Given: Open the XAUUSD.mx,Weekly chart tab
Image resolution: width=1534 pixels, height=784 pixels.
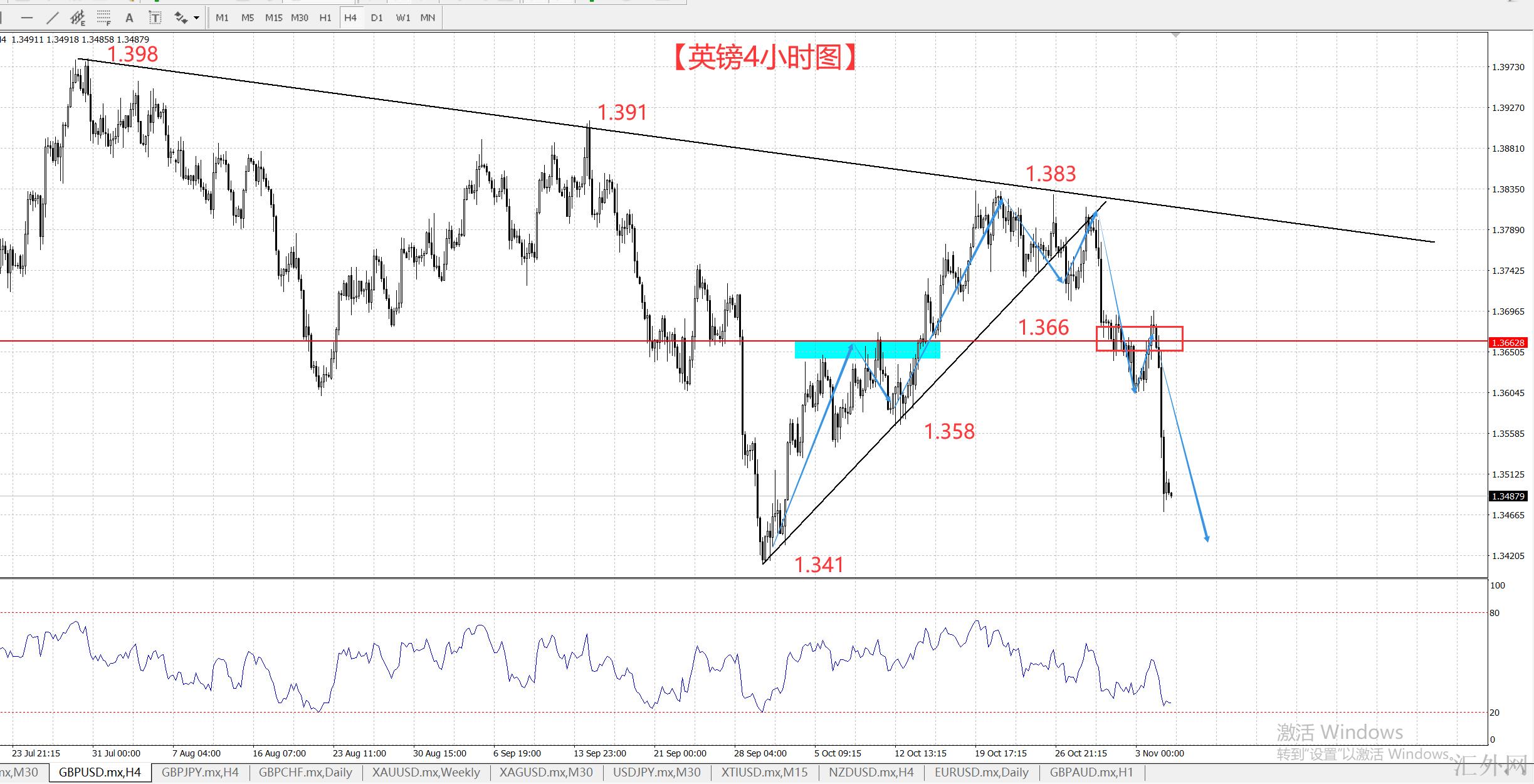Looking at the screenshot, I should click(426, 772).
